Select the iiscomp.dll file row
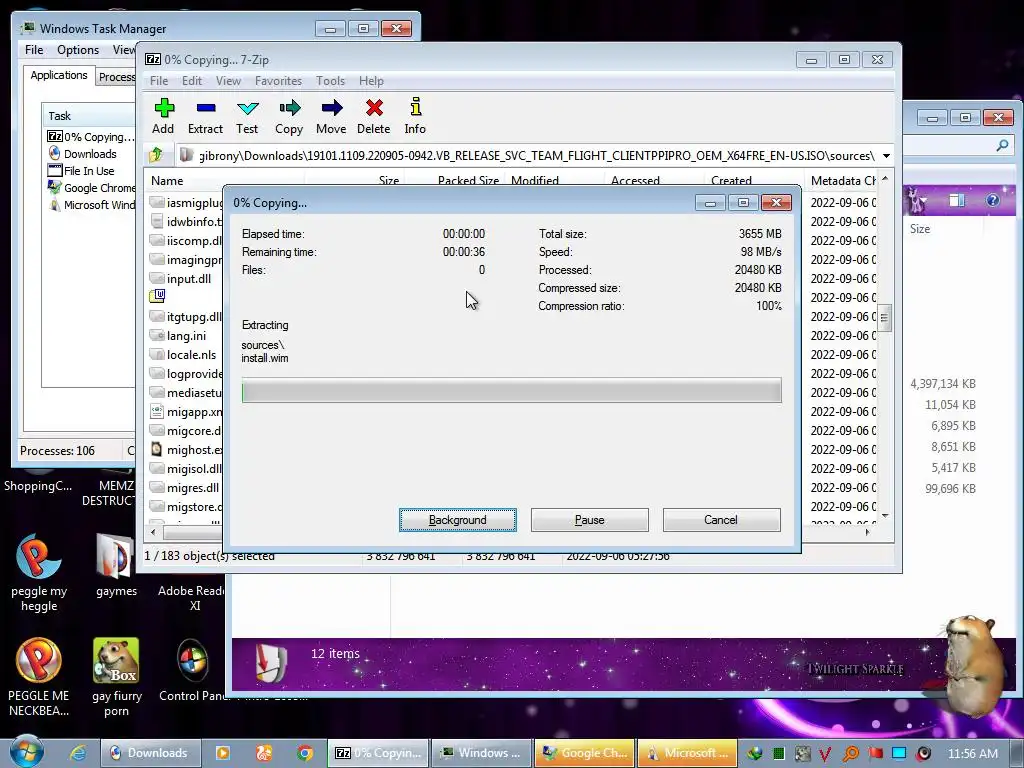 [x=185, y=241]
